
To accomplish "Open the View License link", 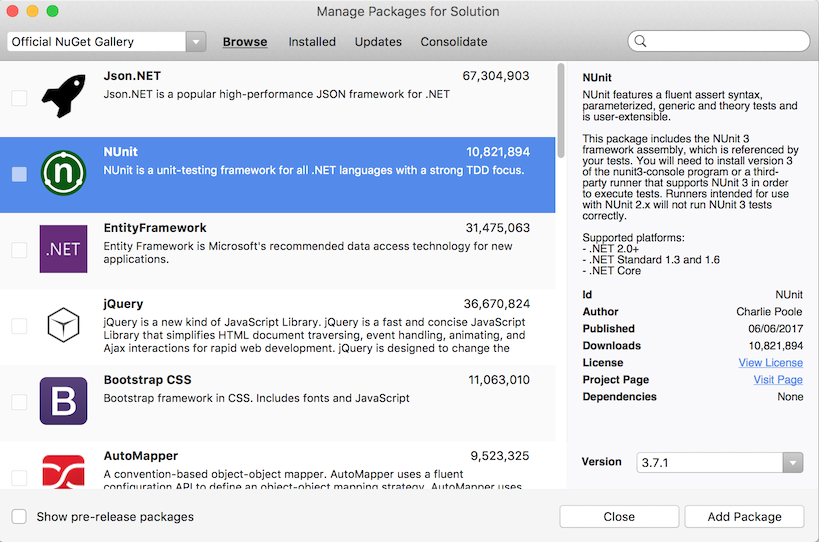I will click(770, 362).
